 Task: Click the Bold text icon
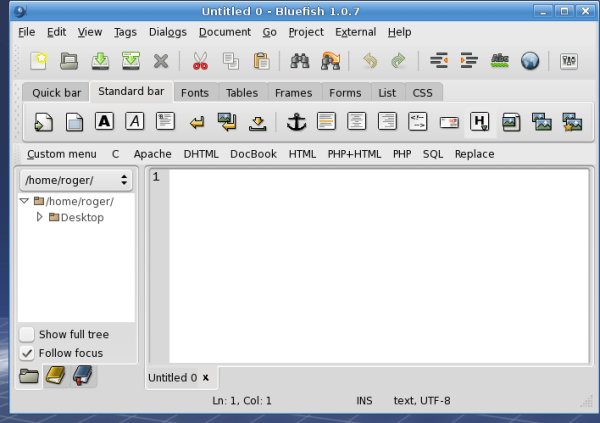click(104, 122)
